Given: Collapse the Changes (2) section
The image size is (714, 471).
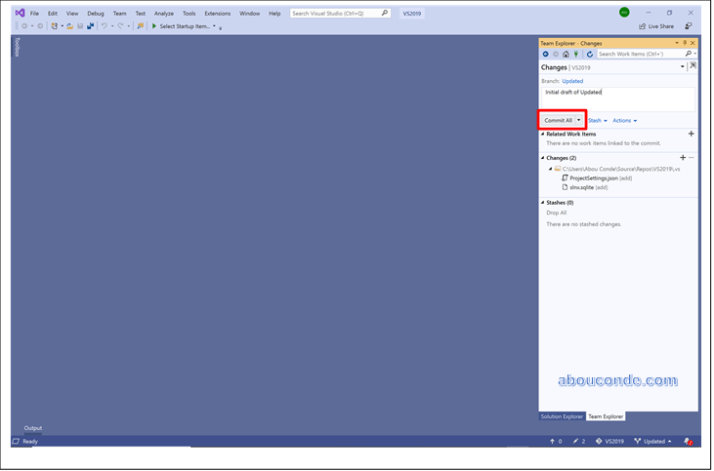Looking at the screenshot, I should click(543, 158).
